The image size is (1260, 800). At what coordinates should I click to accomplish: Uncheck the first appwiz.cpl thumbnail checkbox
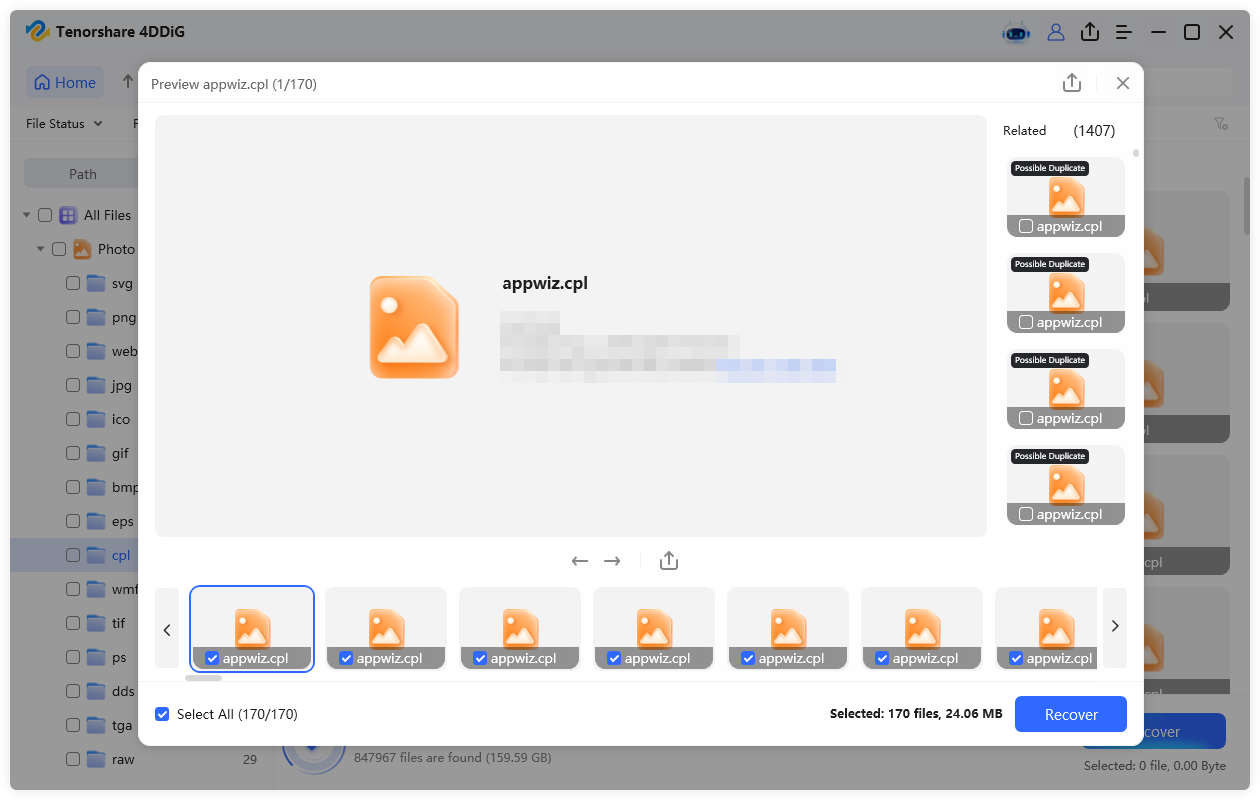(212, 658)
